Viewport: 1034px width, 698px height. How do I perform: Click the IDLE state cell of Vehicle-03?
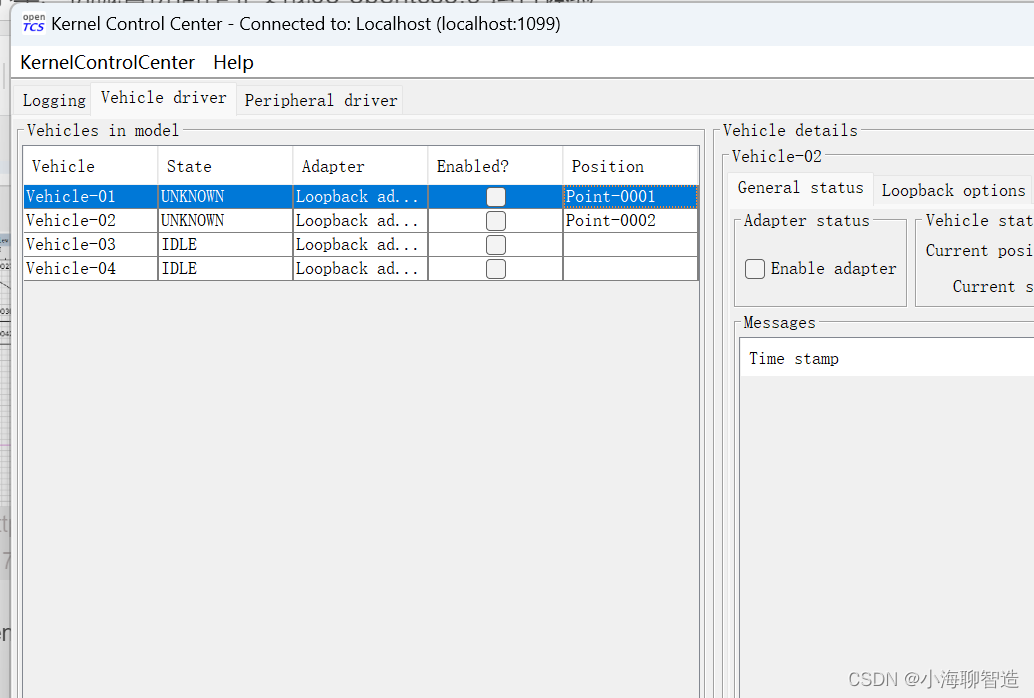coord(226,245)
